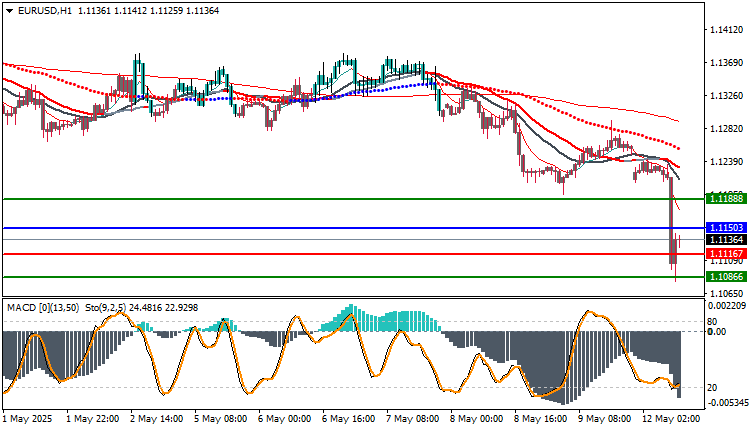
Task: Click the 7 May 08:00 time label
Action: pos(413,419)
